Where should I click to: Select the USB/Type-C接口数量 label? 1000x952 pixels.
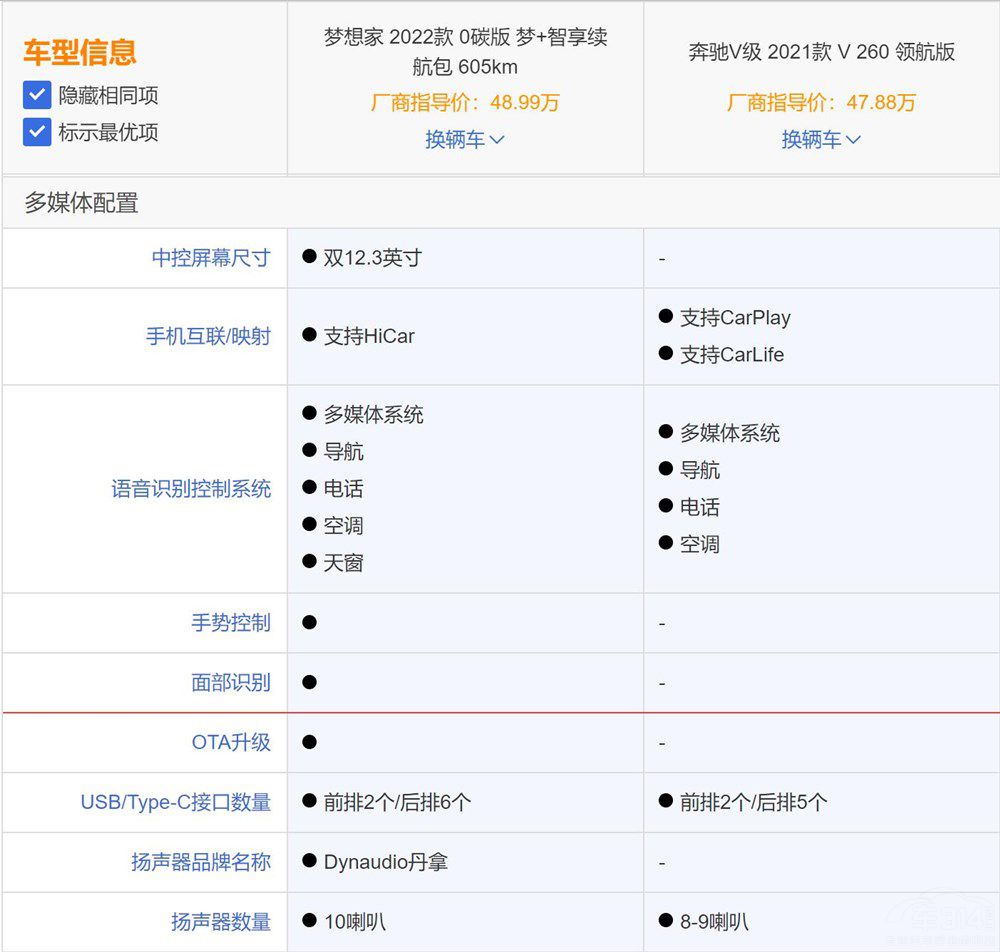coord(175,802)
